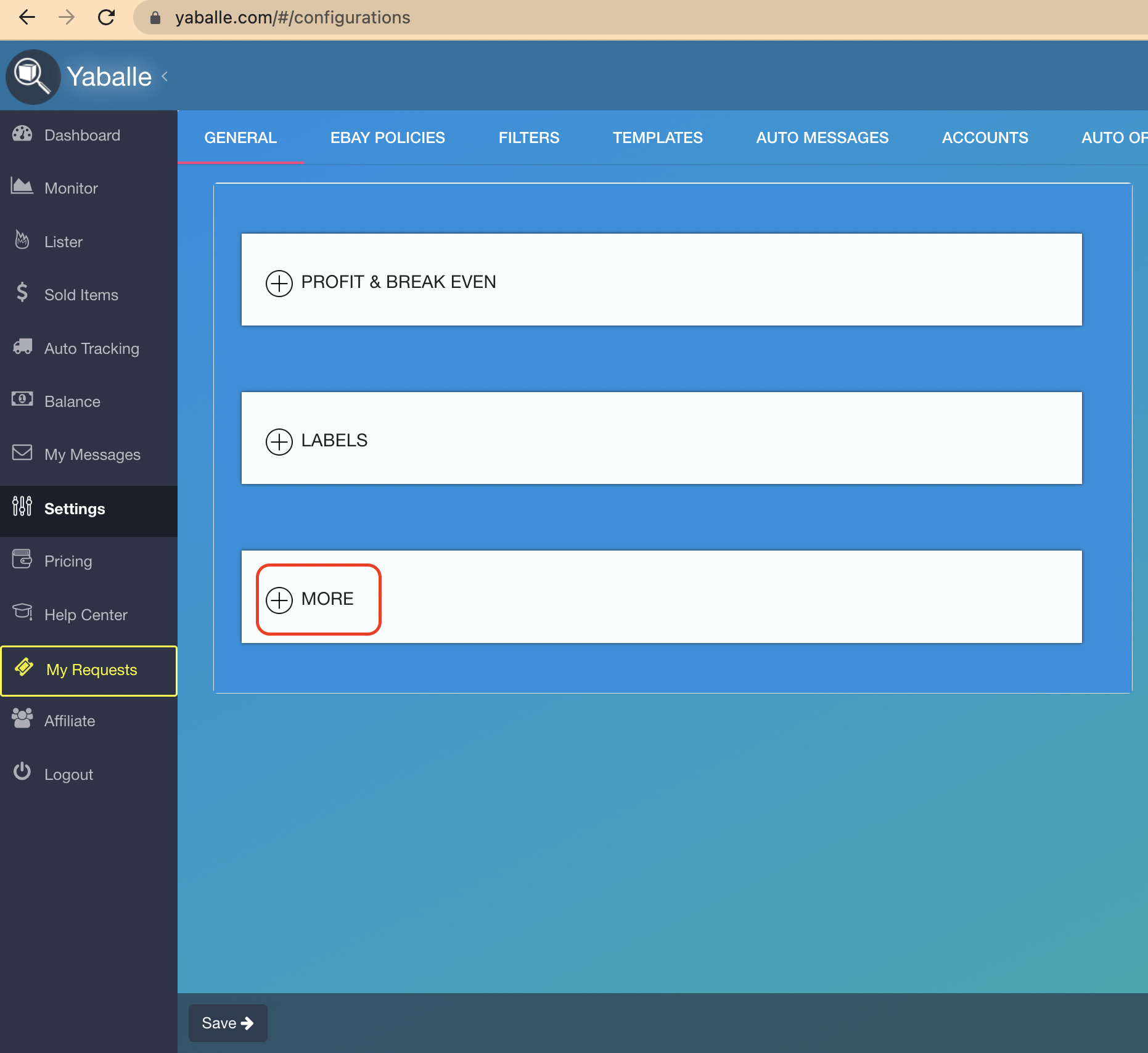Select the Lister flame icon
Viewport: 1148px width, 1053px height.
22,240
